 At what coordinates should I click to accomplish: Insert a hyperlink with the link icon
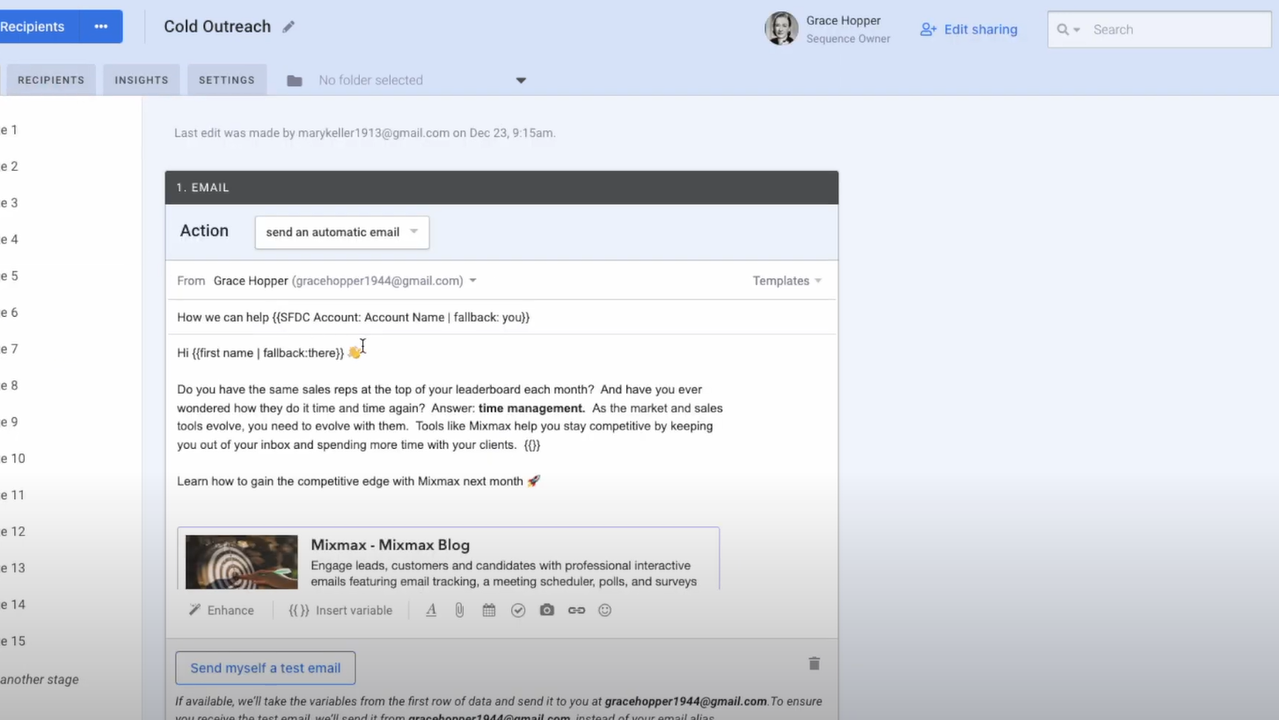point(576,610)
